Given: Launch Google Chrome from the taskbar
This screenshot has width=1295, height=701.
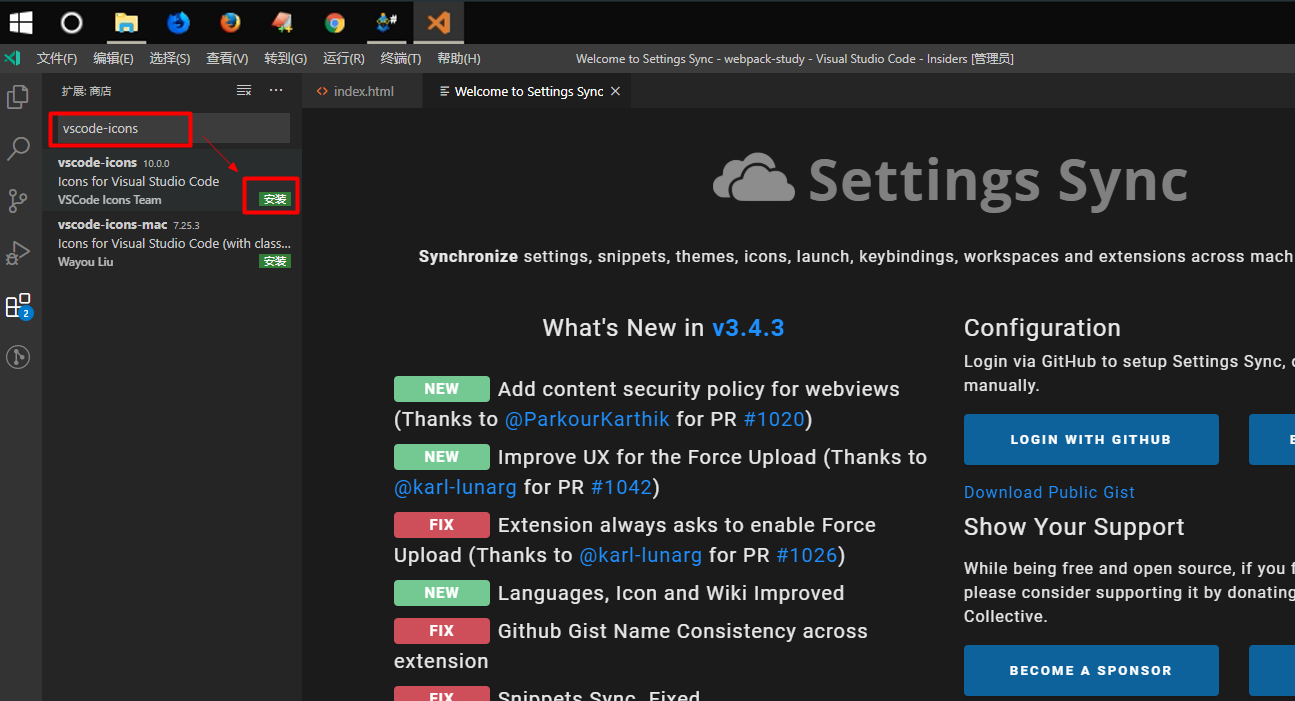Looking at the screenshot, I should pos(334,21).
